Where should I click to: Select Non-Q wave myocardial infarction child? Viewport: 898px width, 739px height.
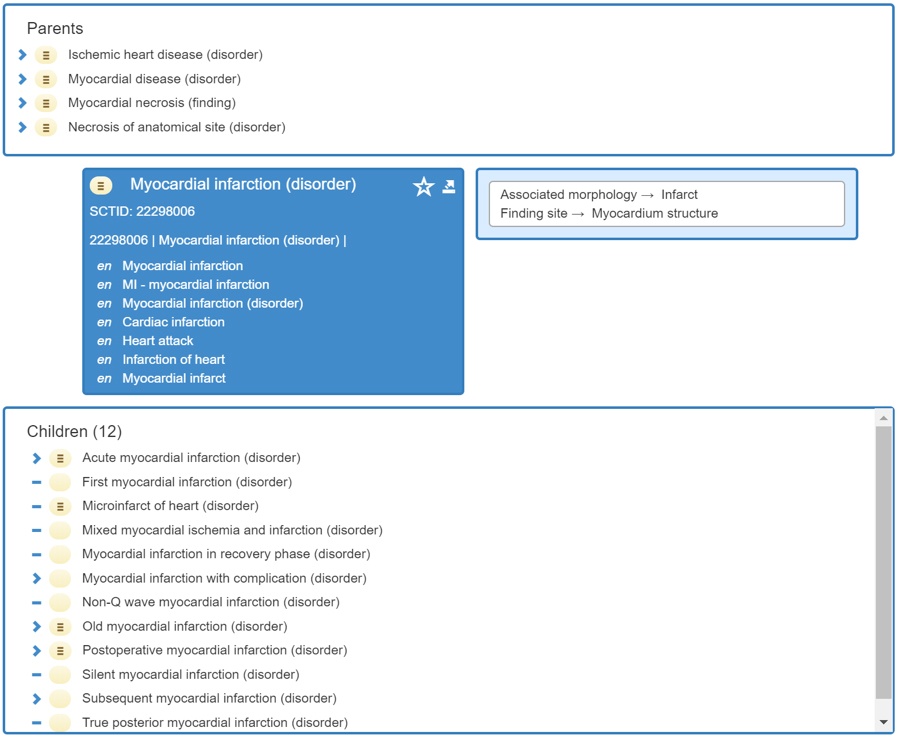211,602
